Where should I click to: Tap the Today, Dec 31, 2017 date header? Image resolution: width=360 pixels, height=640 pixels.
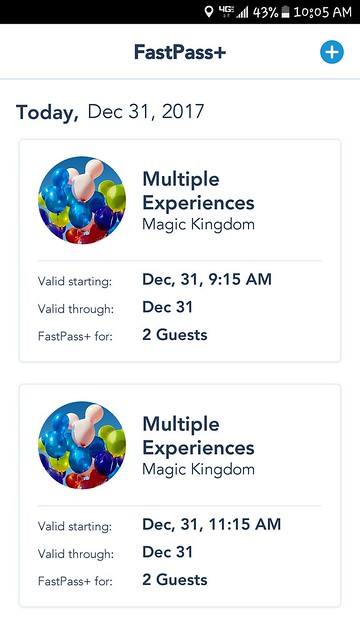[110, 112]
